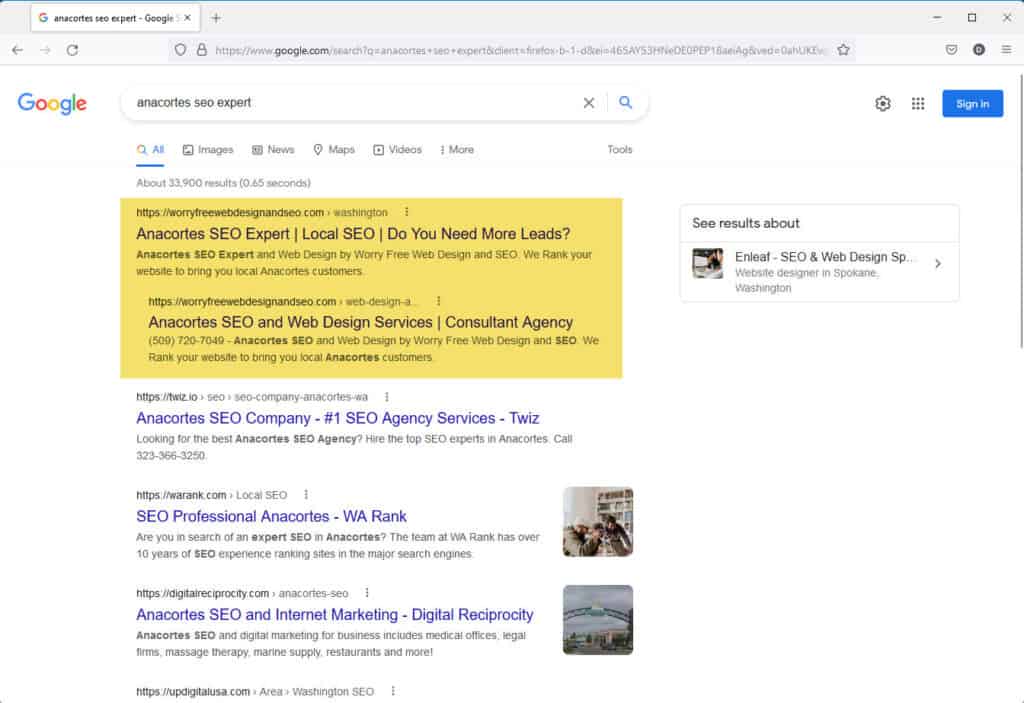Click the https://digitalreciprocity.com breadcrumb URL
This screenshot has height=703, width=1024.
pyautogui.click(x=202, y=593)
